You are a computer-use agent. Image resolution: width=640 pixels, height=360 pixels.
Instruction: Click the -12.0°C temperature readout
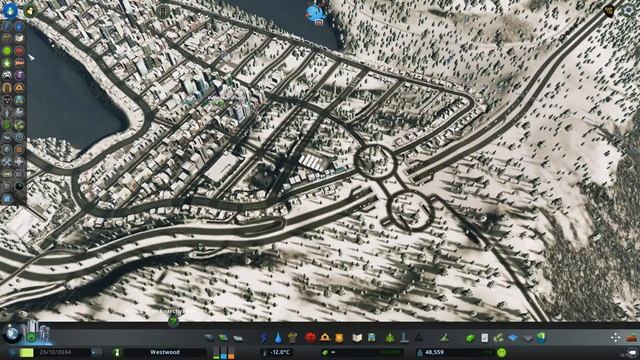(280, 352)
